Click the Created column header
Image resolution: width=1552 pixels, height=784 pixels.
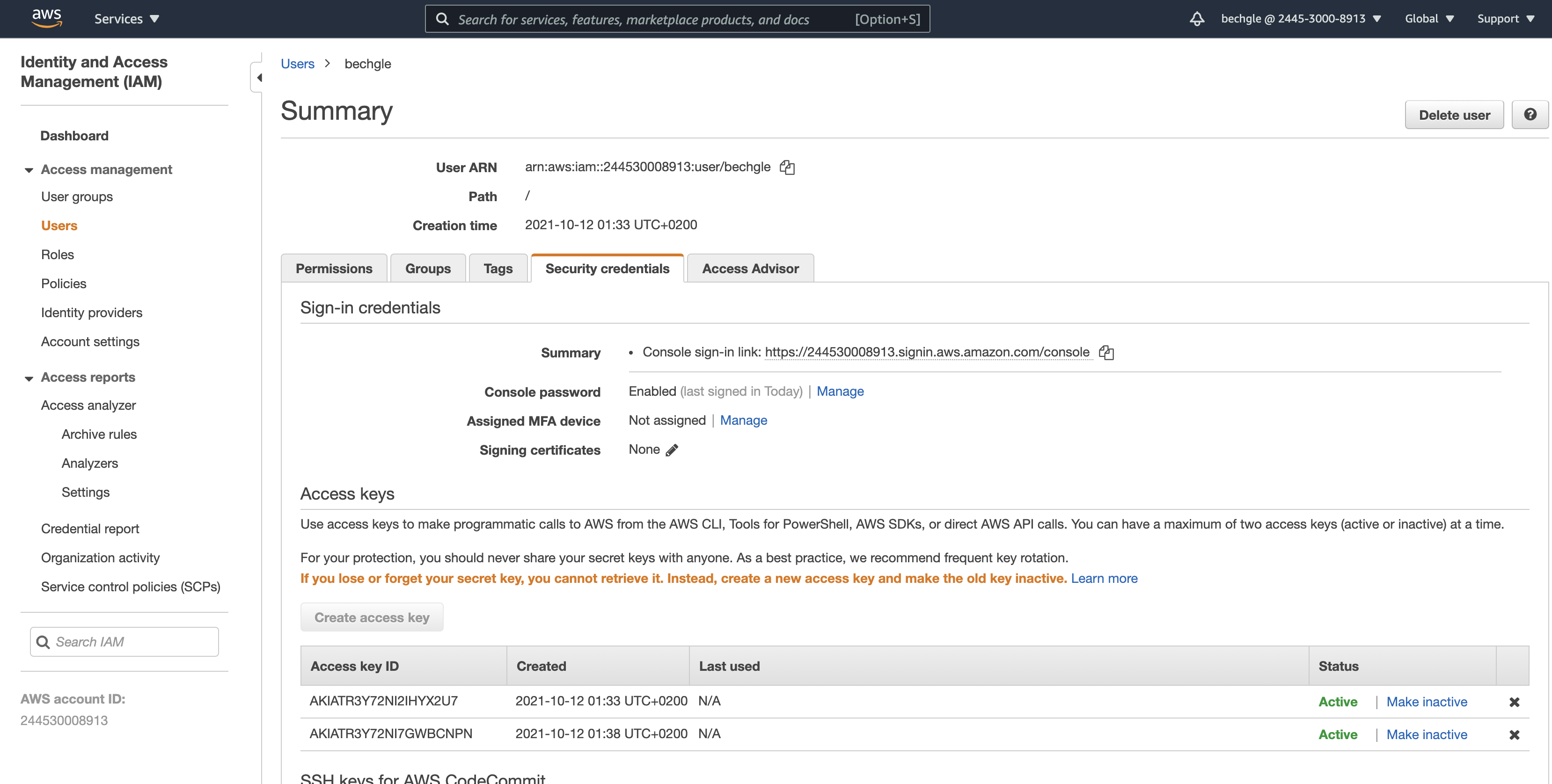[598, 665]
